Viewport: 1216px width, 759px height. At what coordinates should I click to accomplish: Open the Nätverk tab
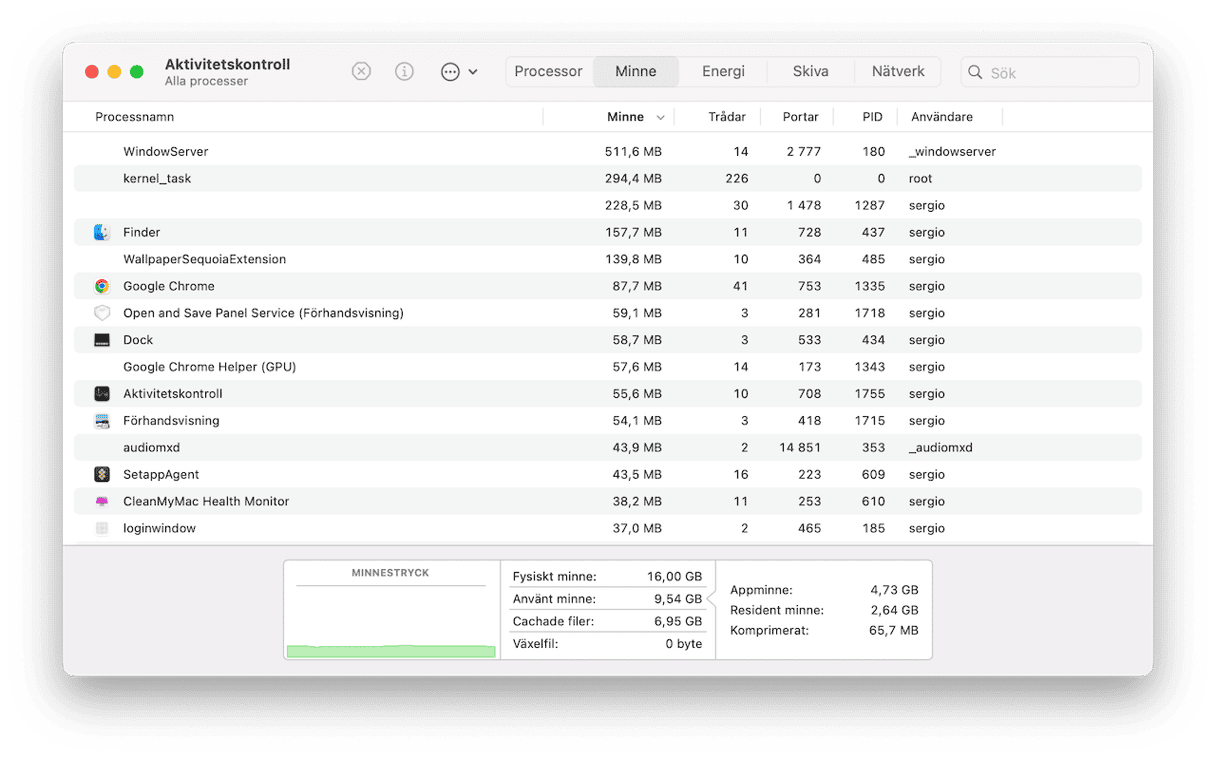tap(898, 72)
